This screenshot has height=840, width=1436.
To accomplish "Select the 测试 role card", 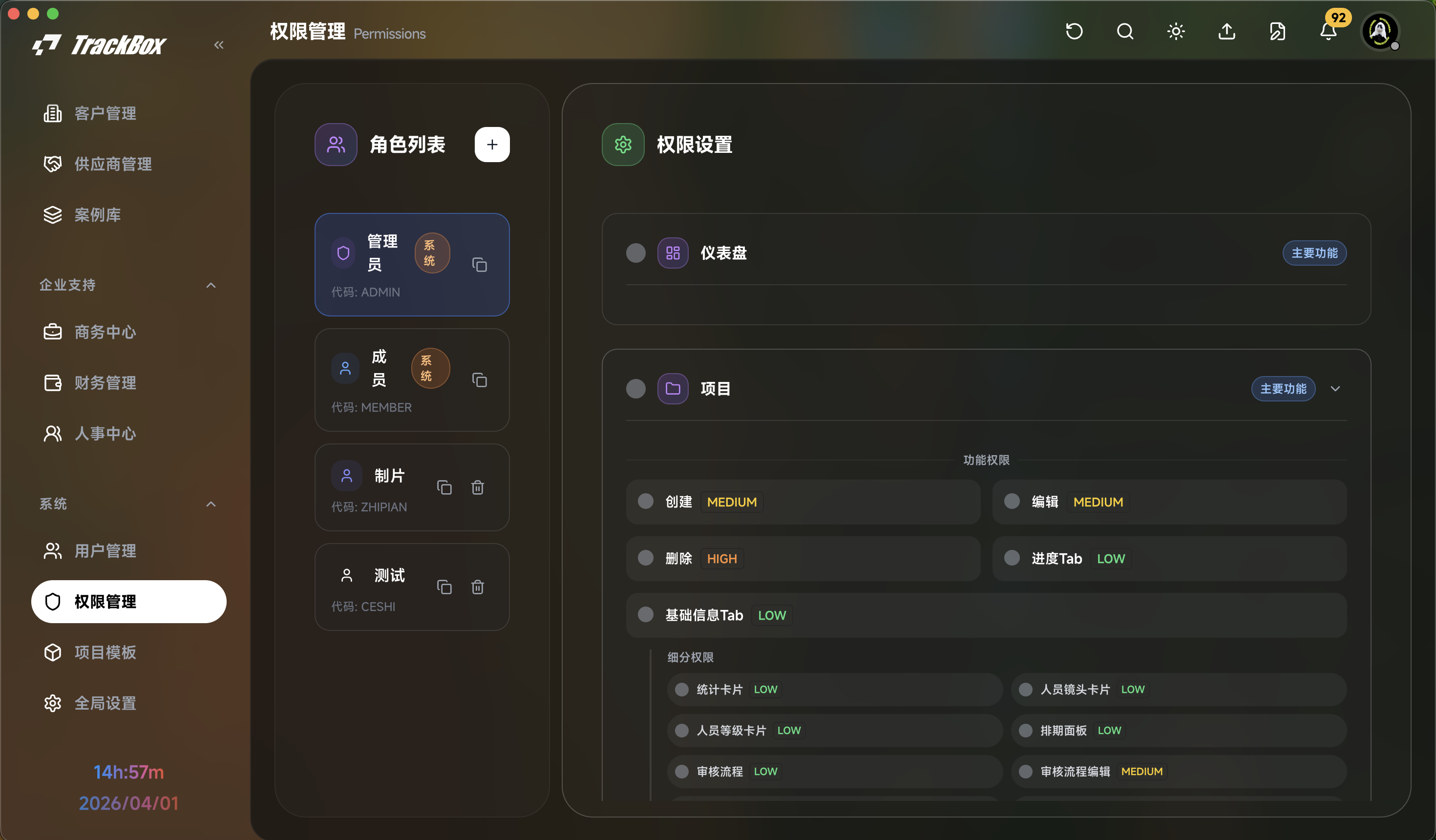I will point(411,587).
